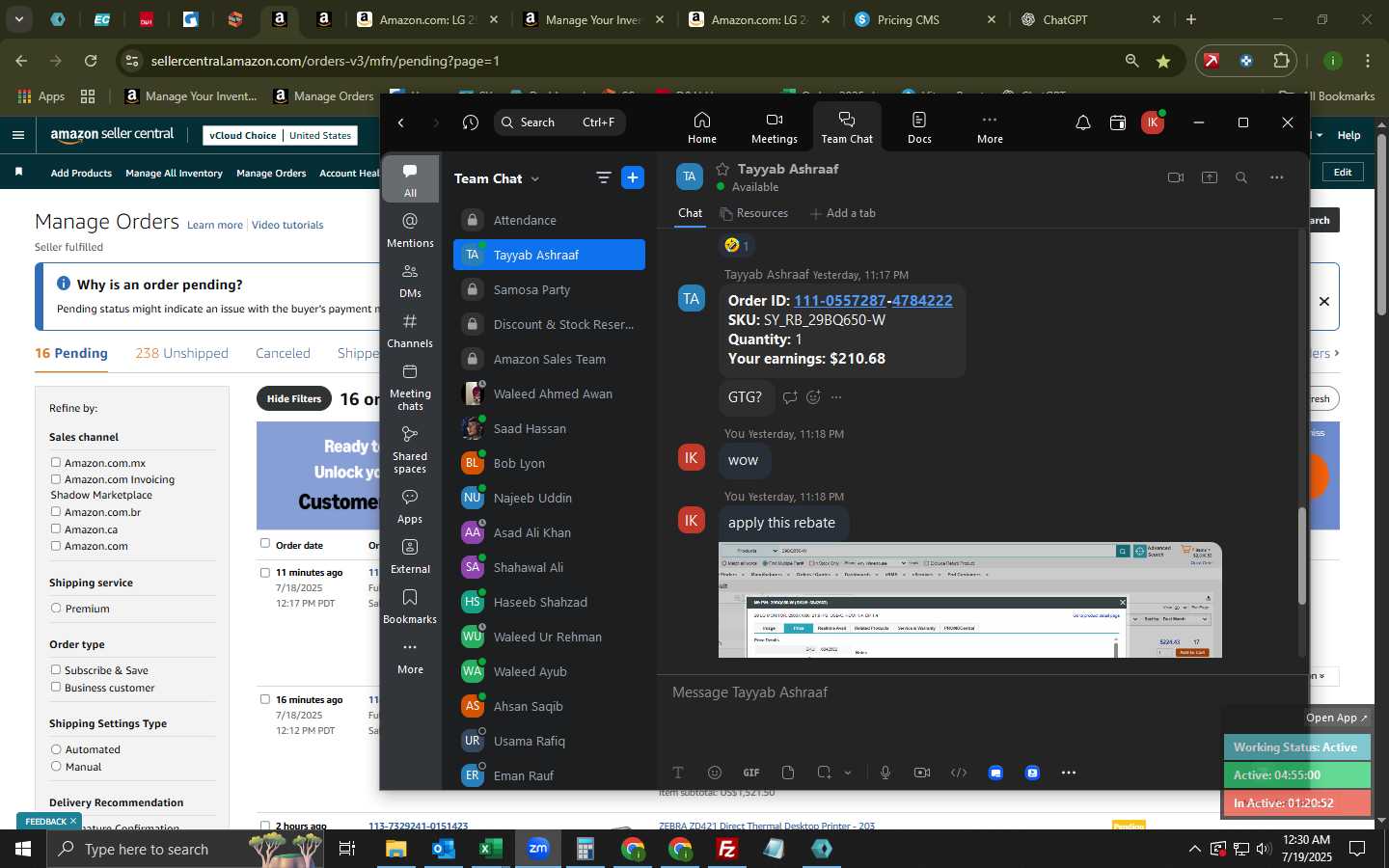Screen dimensions: 1389x868
Task: Start video call with Tayyab Ashraaf
Action: tap(1175, 177)
